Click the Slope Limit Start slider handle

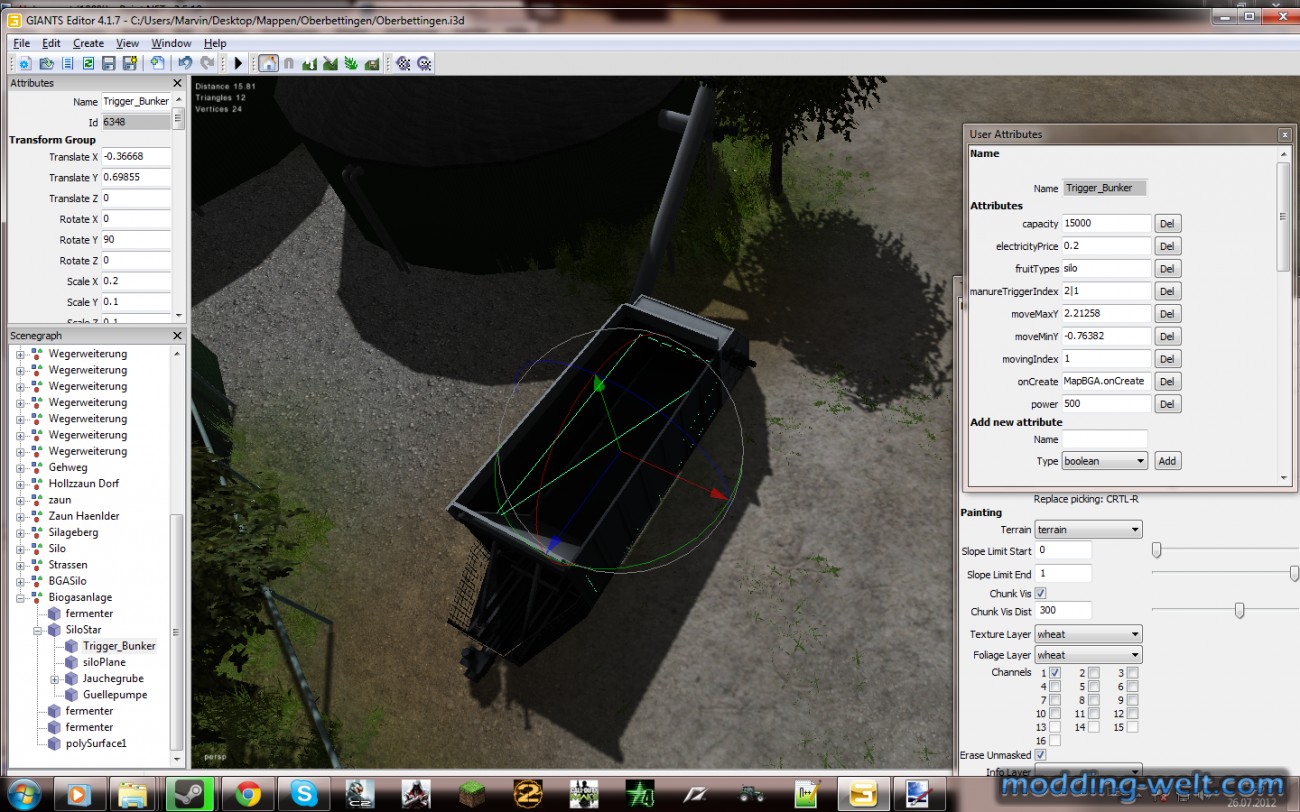(1157, 550)
